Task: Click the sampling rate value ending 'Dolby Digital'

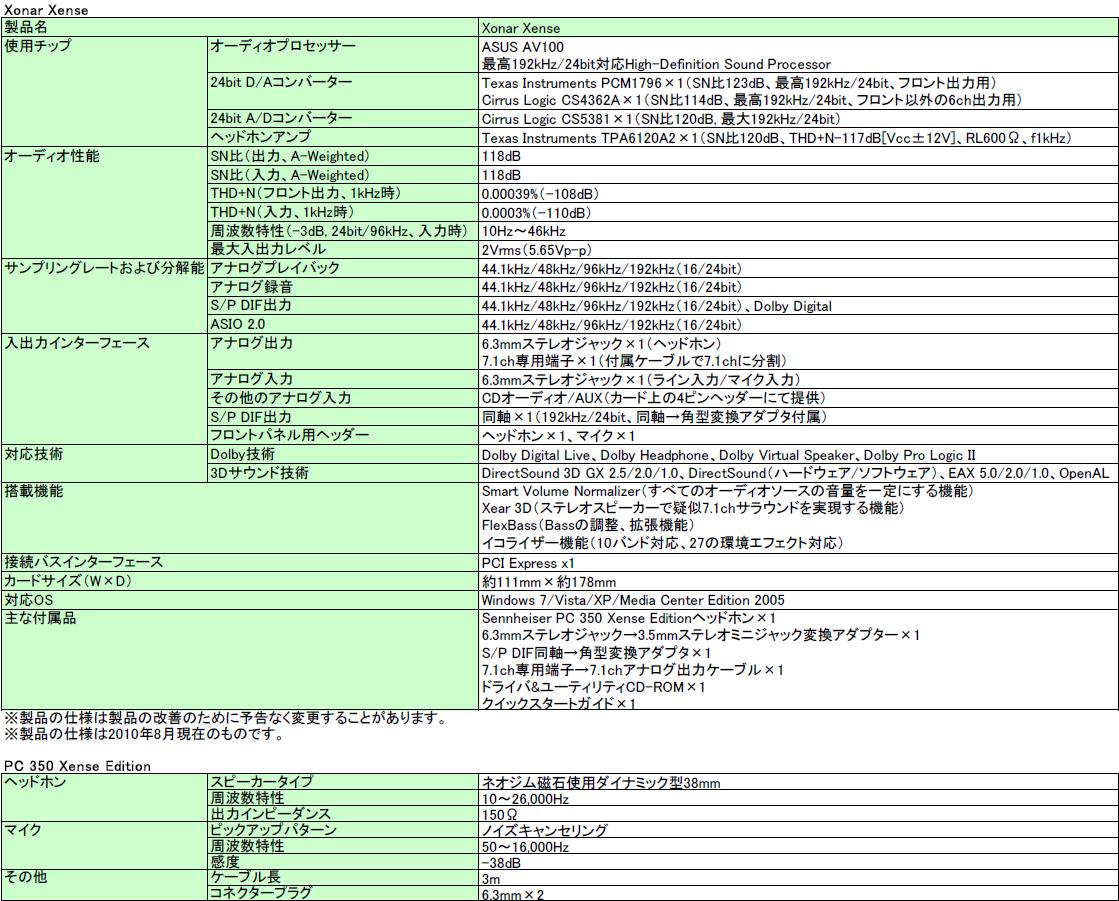Action: point(799,306)
